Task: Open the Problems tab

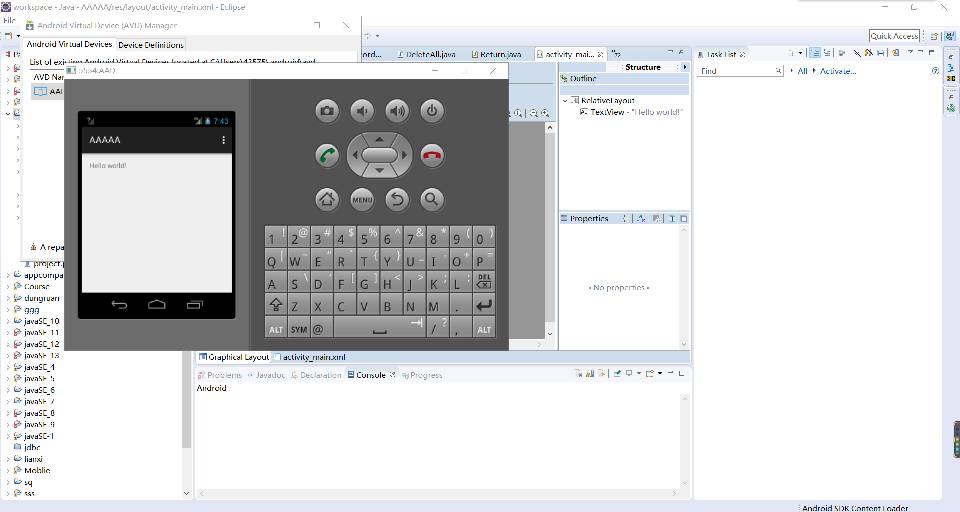Action: [x=224, y=375]
